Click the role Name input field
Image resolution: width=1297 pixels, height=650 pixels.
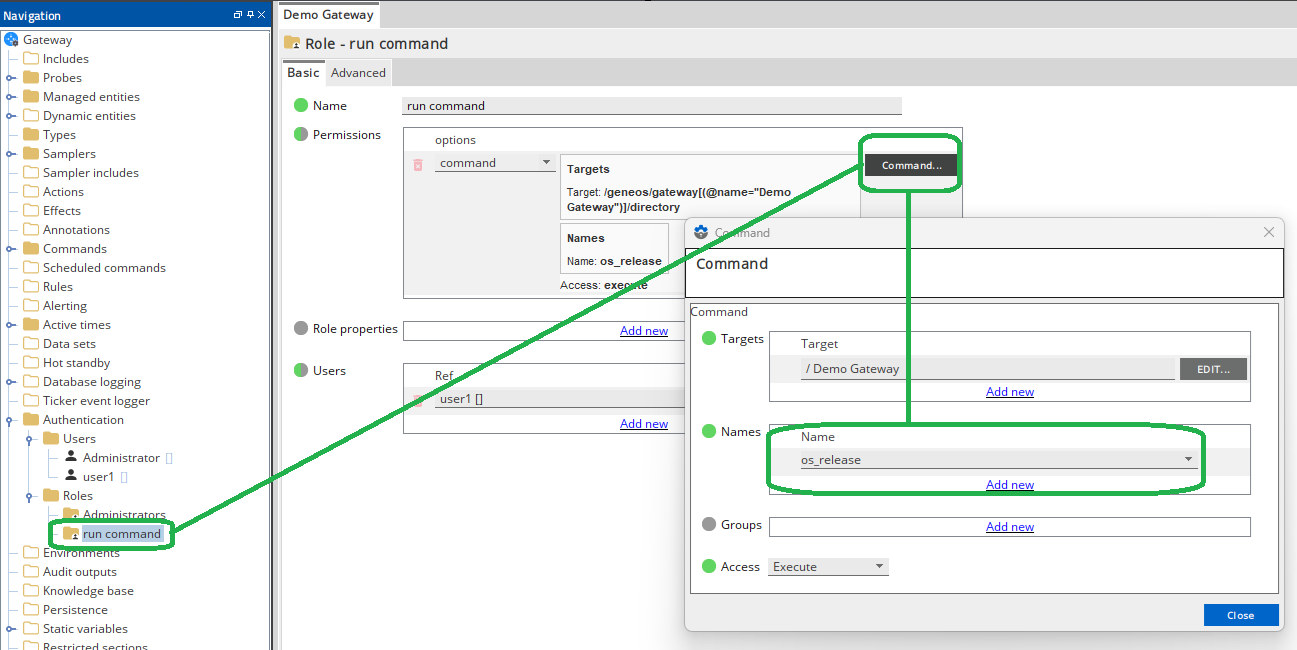tap(651, 106)
